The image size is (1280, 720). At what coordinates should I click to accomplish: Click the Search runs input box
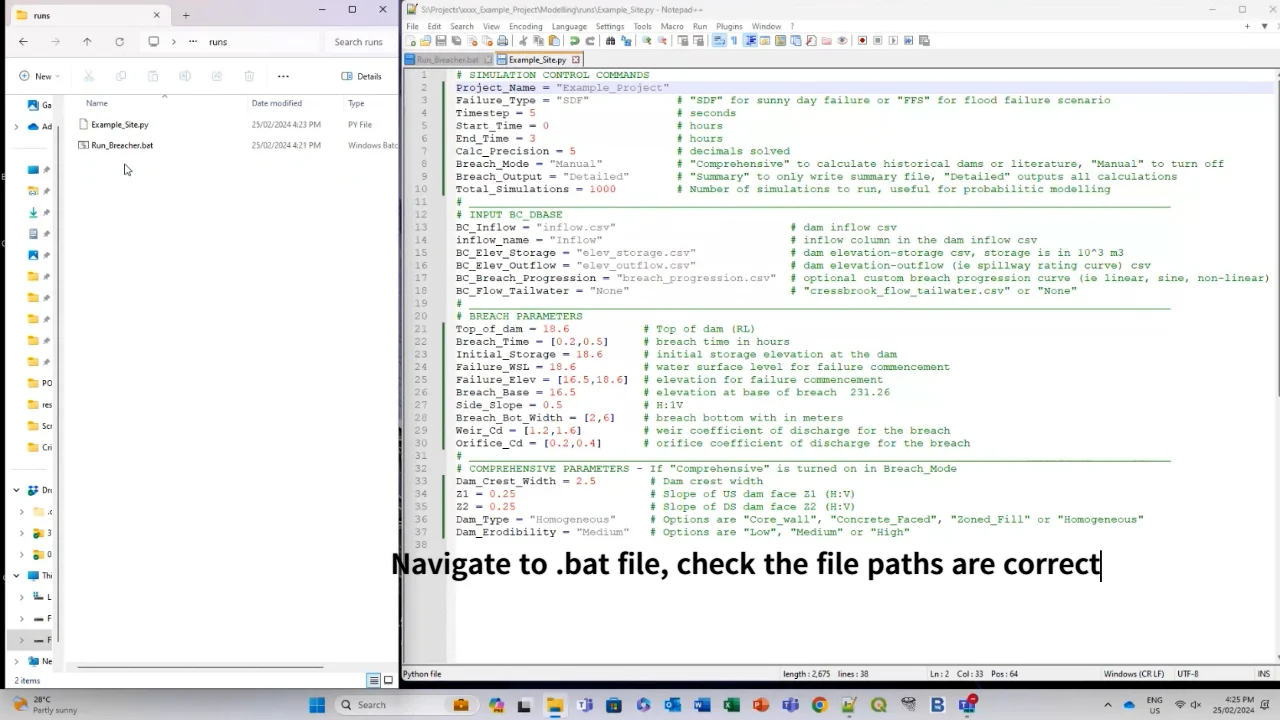pyautogui.click(x=358, y=42)
